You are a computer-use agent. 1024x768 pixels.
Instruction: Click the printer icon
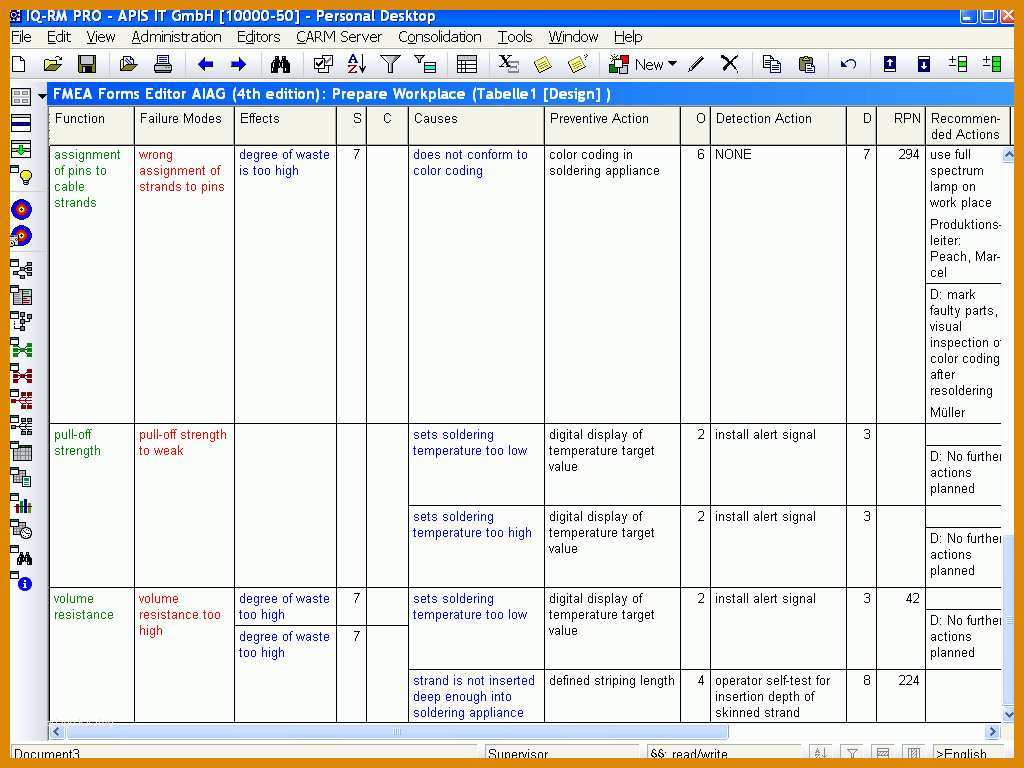pyautogui.click(x=163, y=64)
